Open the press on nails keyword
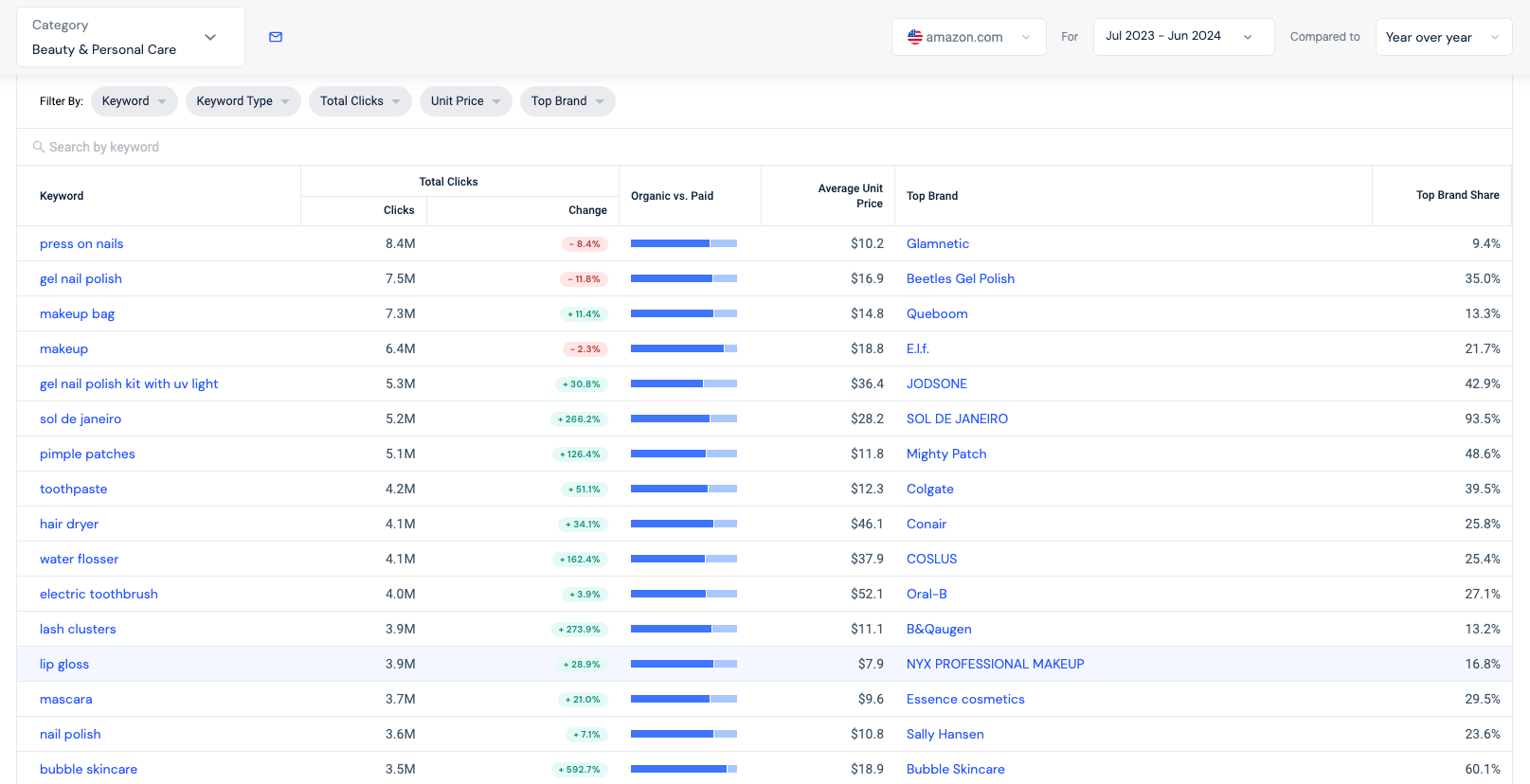The width and height of the screenshot is (1530, 784). [81, 243]
